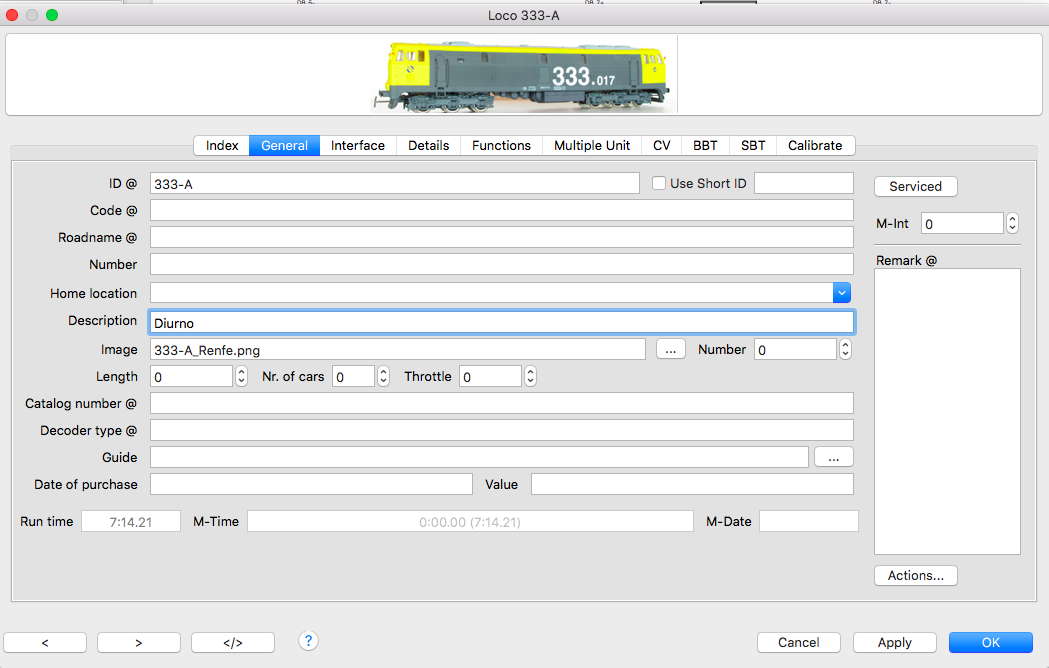The image size is (1049, 668).
Task: Open the Home location dropdown
Action: point(842,293)
